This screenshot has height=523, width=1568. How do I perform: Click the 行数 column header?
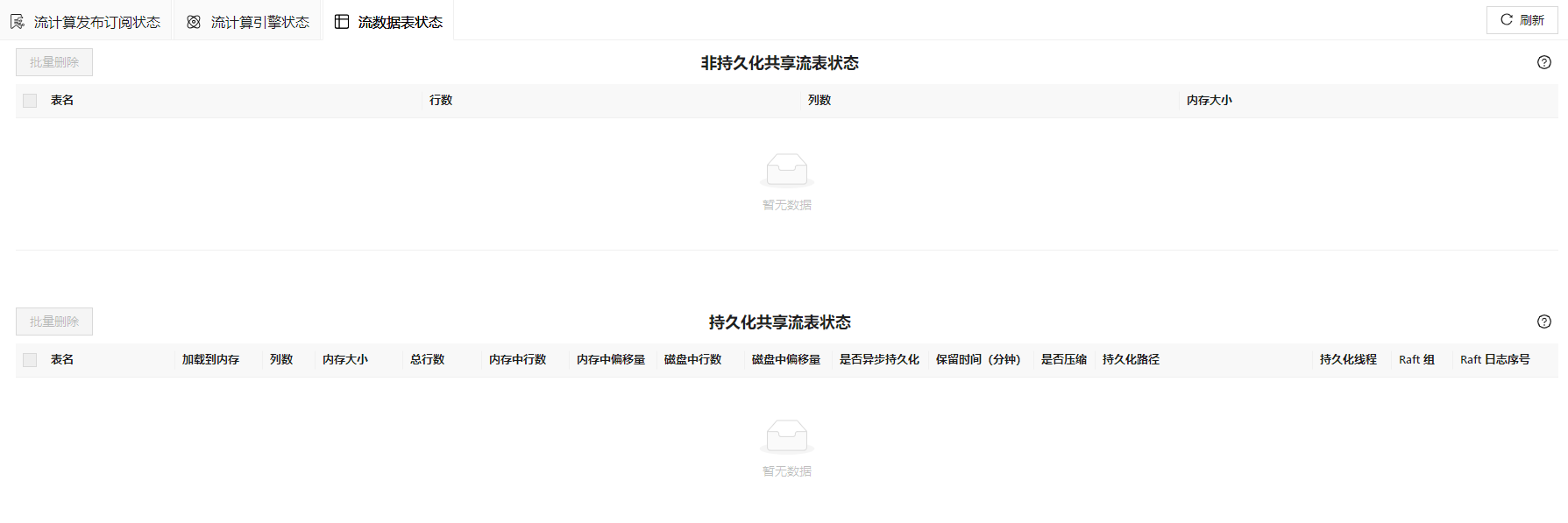coord(441,101)
